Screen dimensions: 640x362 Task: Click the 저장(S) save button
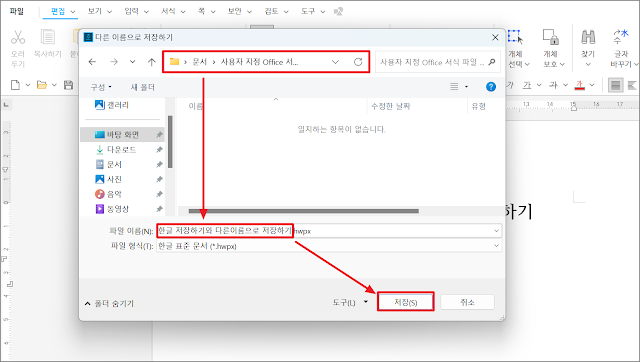point(405,302)
